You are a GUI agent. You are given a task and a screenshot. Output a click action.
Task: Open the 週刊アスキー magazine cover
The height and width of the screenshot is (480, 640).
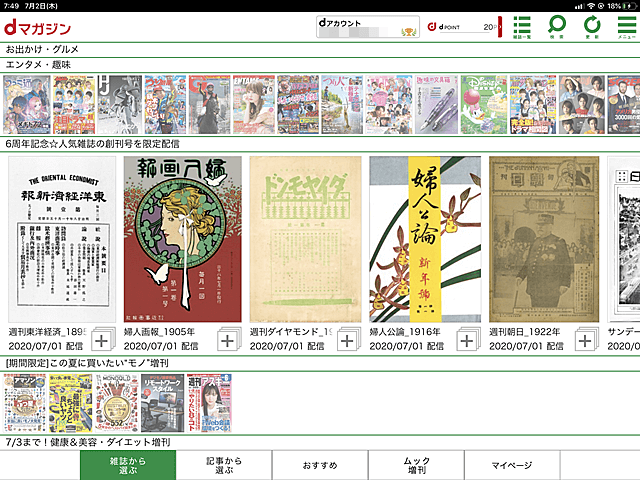(209, 403)
